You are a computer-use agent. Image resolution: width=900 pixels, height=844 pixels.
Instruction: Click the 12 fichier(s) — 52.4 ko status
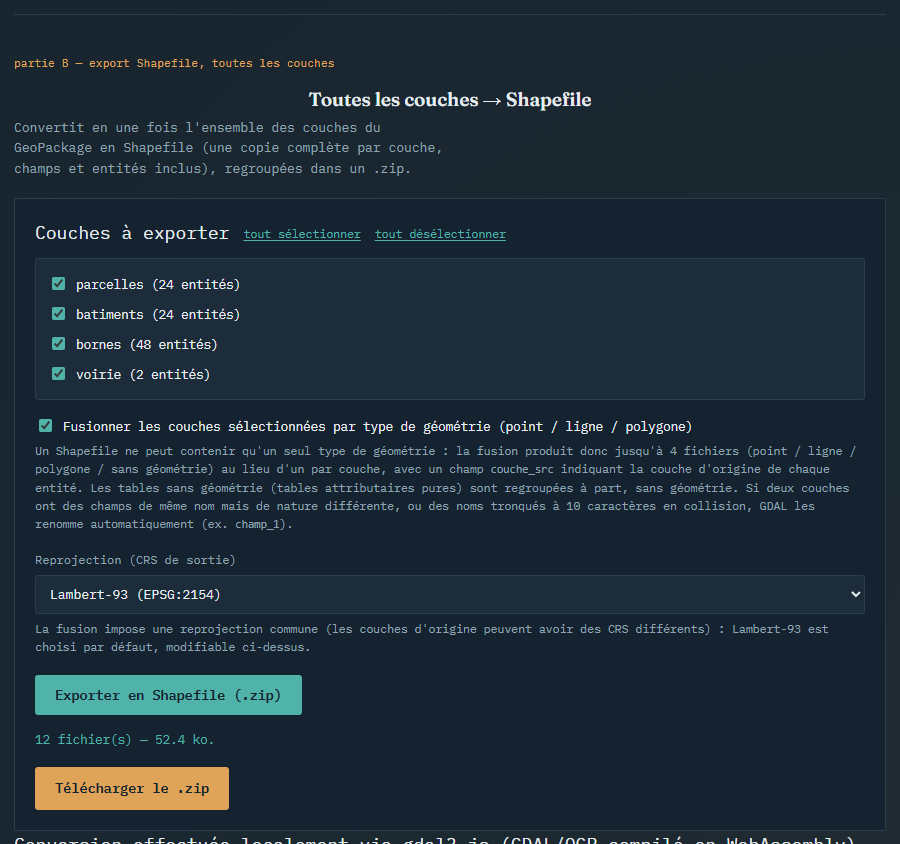point(125,740)
